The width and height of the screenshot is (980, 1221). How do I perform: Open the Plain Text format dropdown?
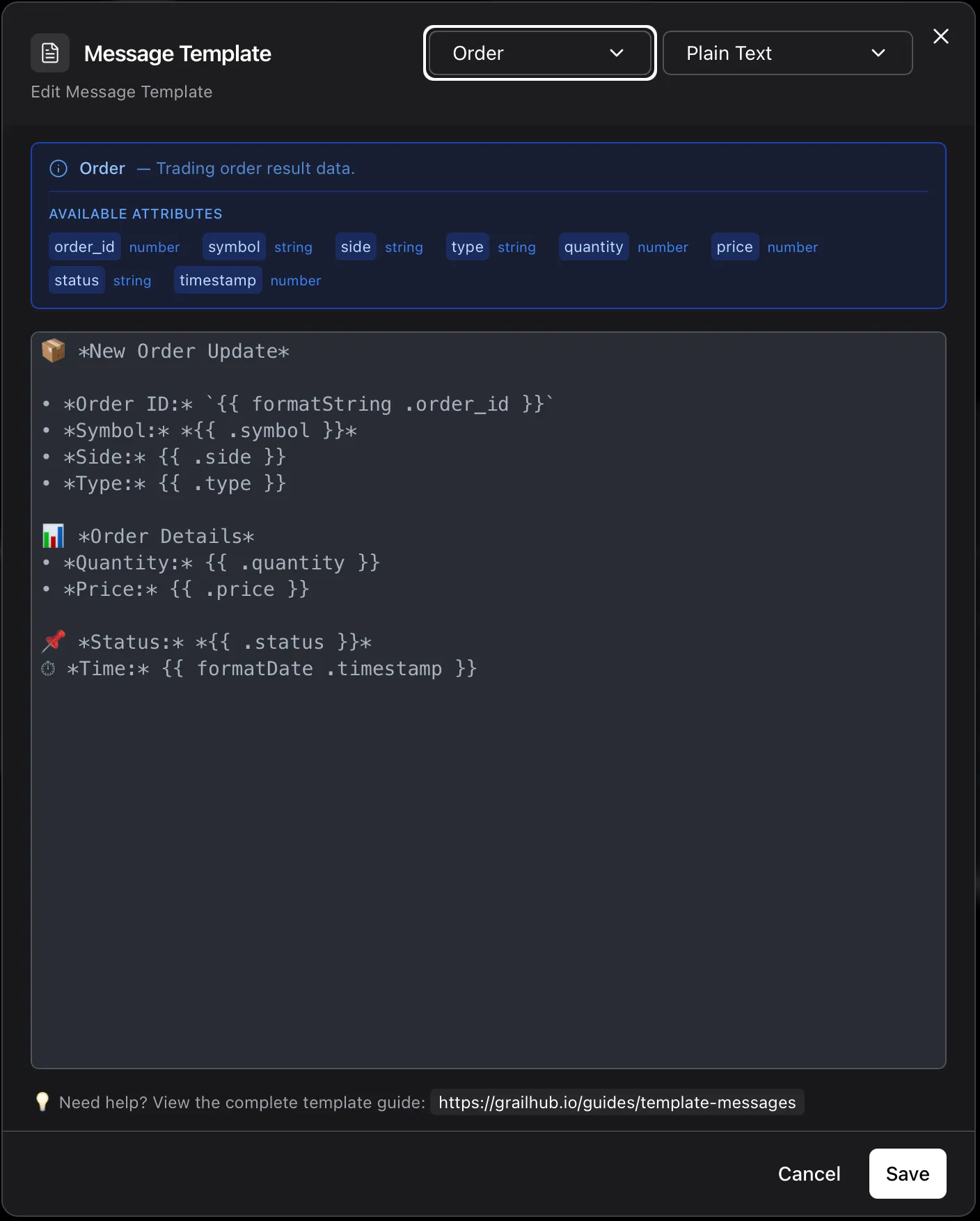point(787,53)
